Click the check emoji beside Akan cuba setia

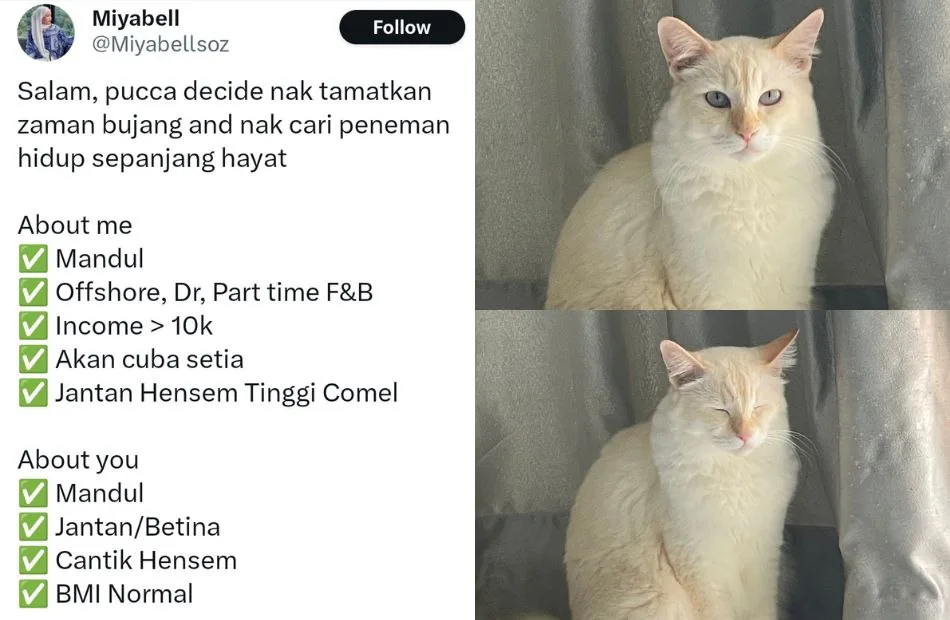tap(33, 359)
